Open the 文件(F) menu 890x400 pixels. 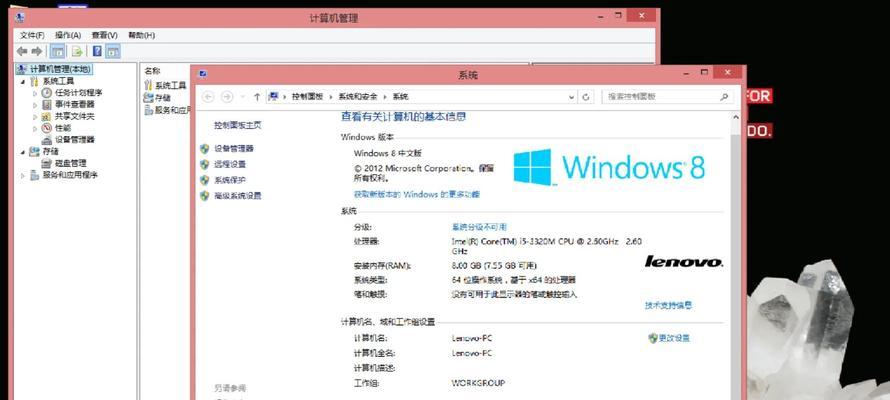pyautogui.click(x=32, y=35)
